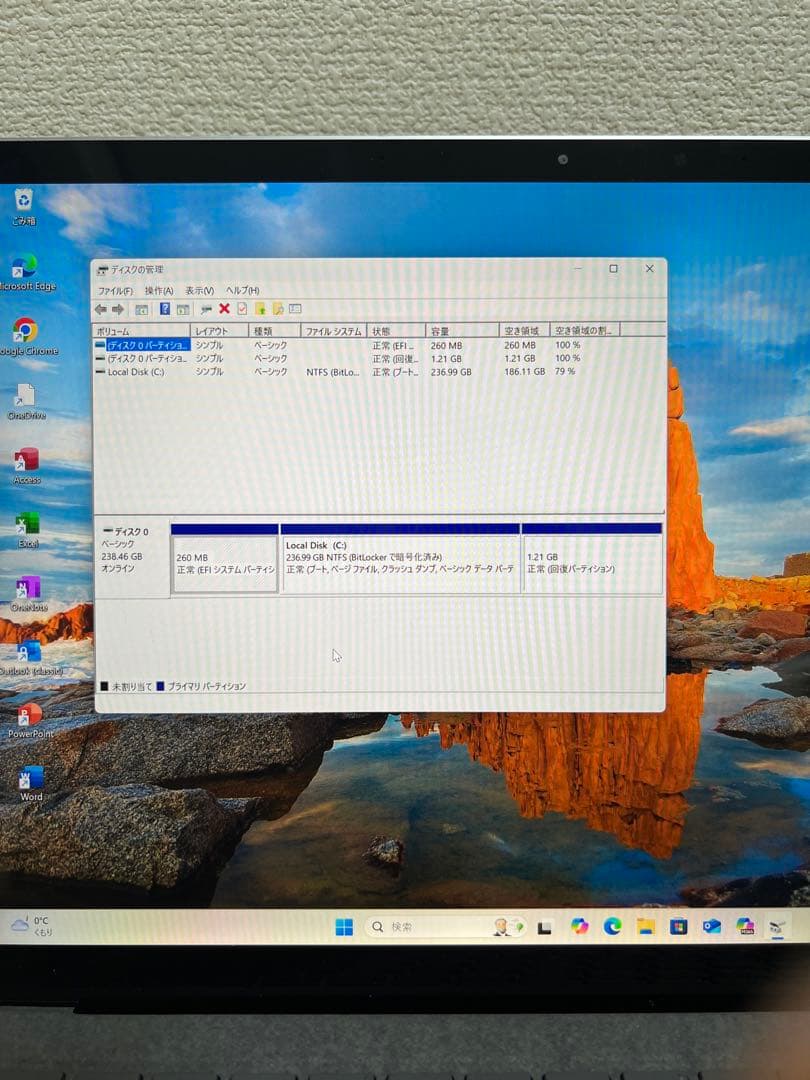
Task: Select the 1.21 GB recovery partition block
Action: coord(591,563)
